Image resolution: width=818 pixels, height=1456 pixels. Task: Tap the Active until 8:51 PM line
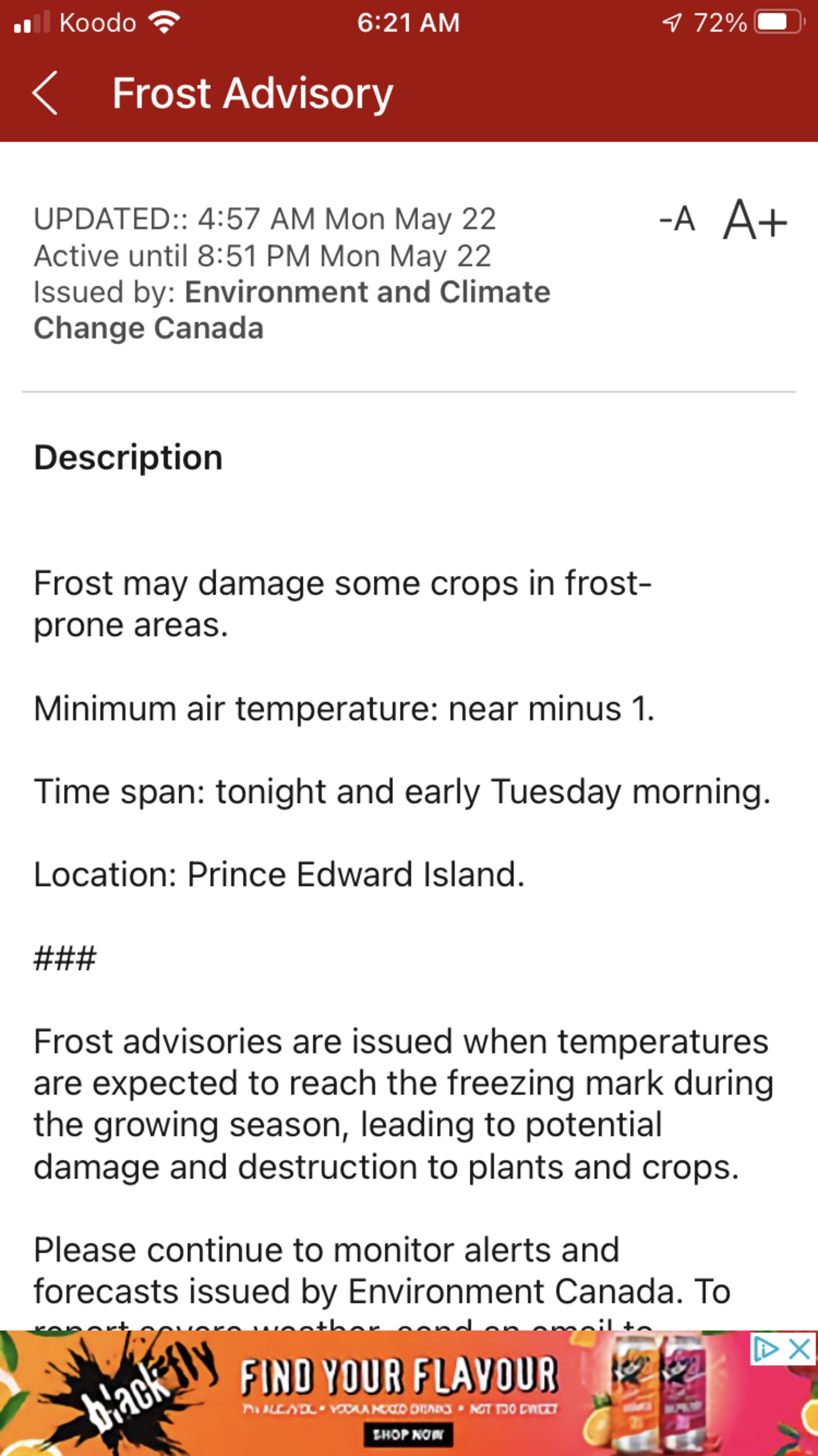point(262,256)
